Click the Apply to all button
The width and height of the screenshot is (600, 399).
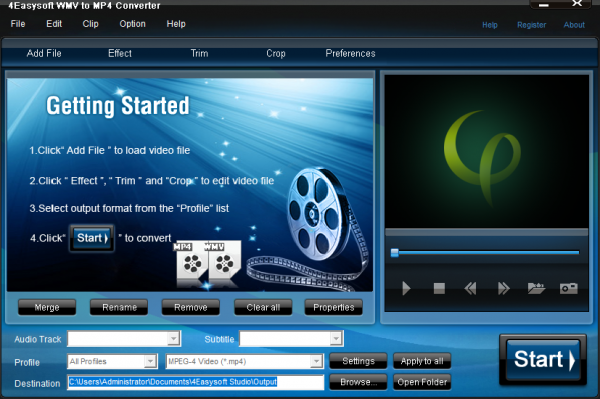422,361
